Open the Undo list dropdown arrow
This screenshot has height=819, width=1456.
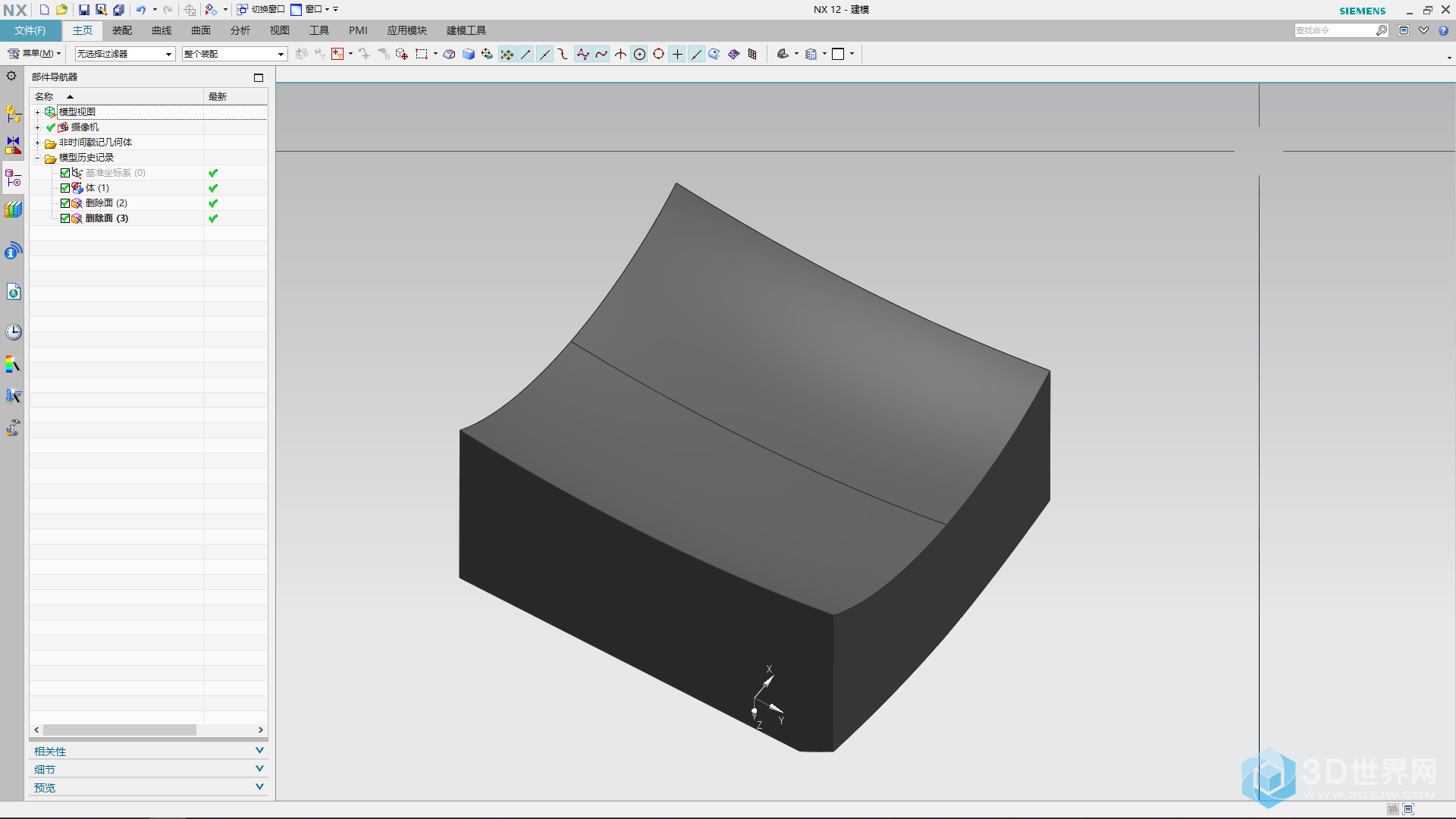(x=155, y=10)
